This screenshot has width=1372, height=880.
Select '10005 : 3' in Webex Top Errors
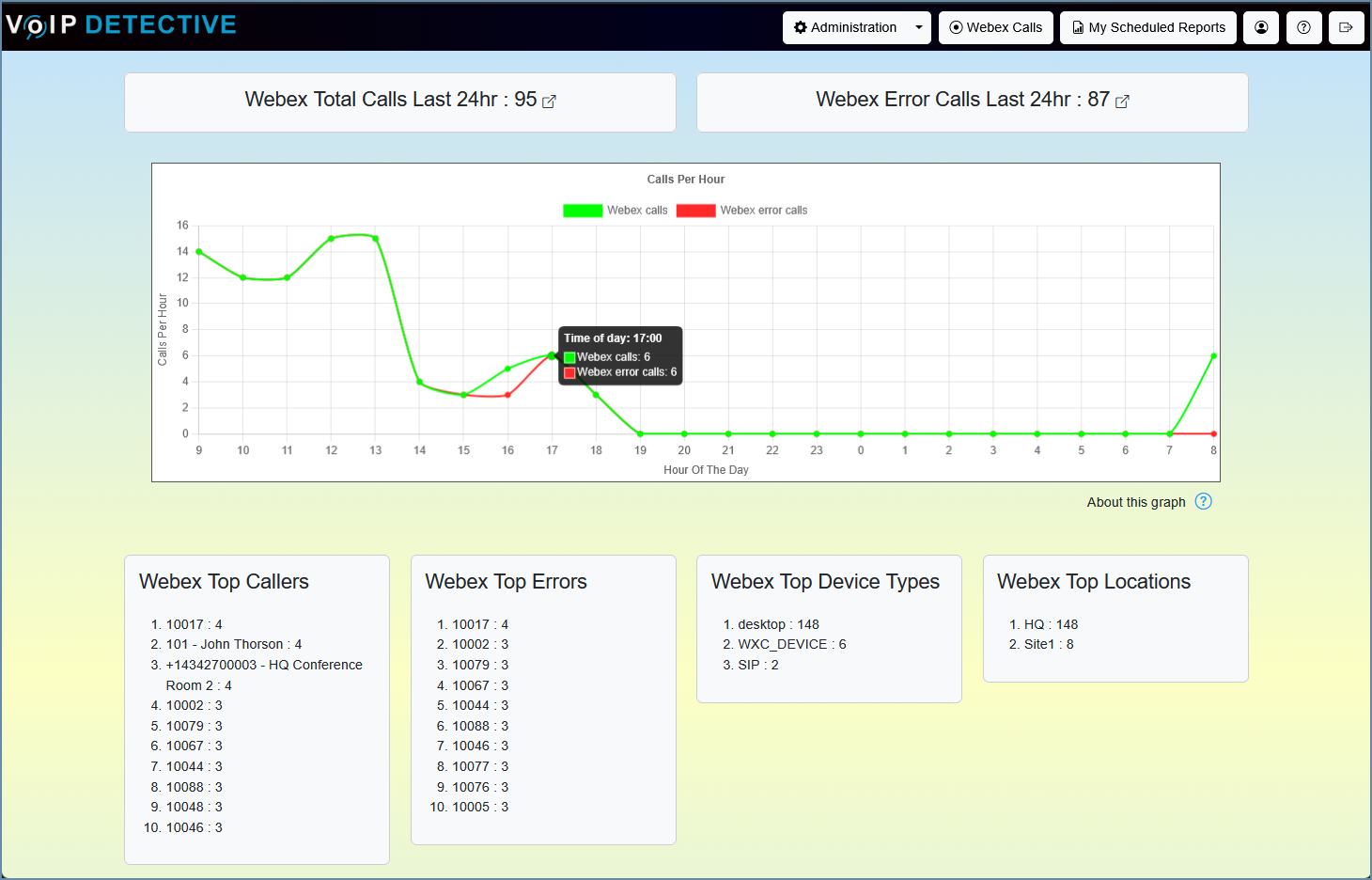[480, 807]
